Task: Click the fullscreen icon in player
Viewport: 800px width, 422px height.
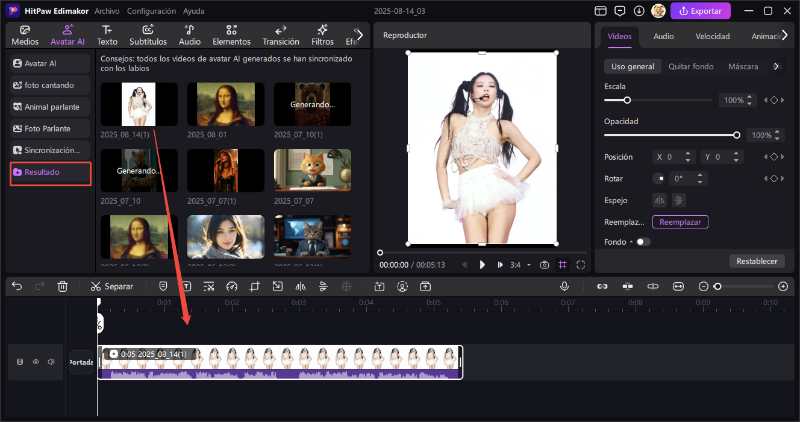Action: point(581,265)
